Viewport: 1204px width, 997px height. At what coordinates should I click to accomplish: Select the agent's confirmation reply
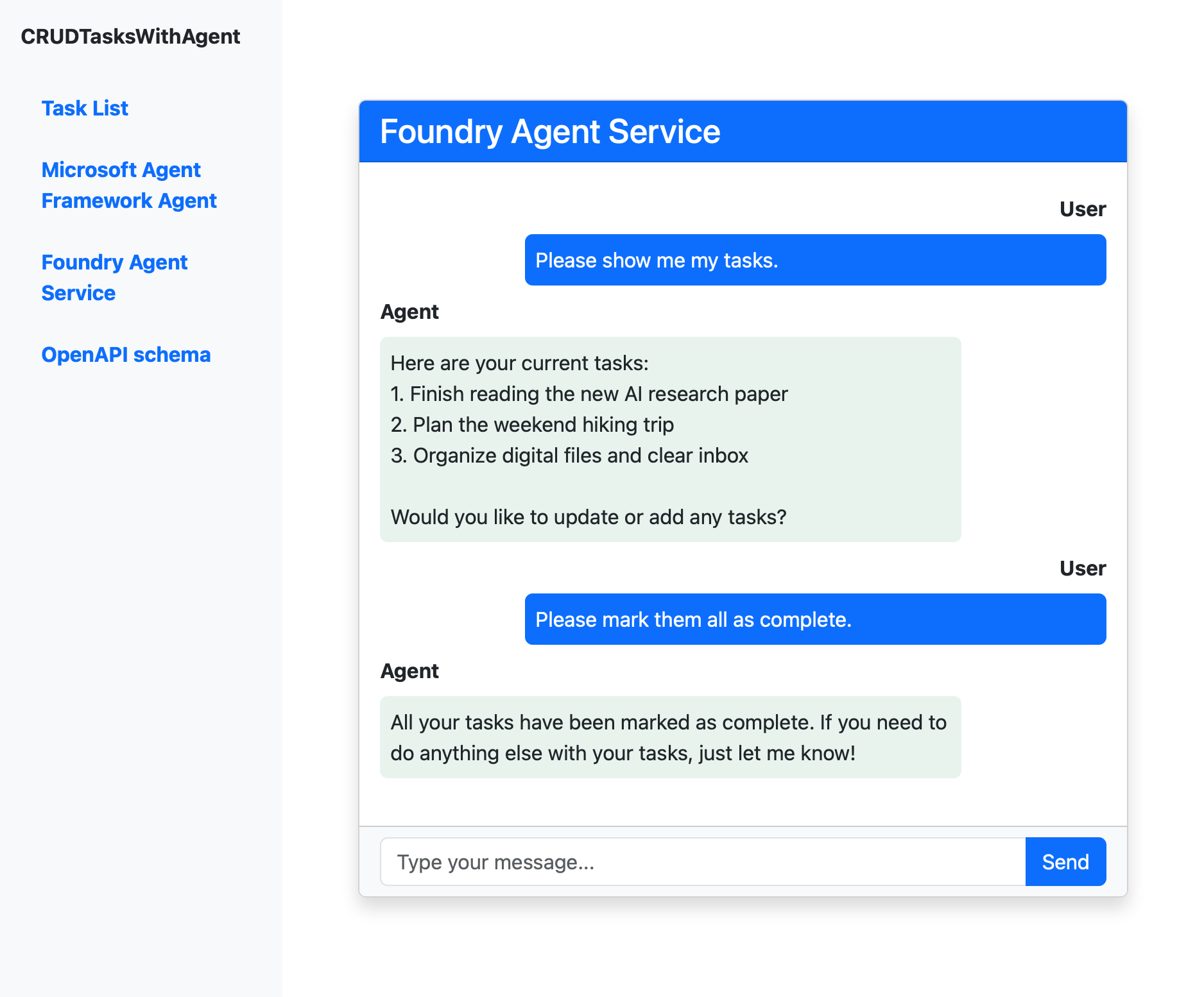coord(671,737)
